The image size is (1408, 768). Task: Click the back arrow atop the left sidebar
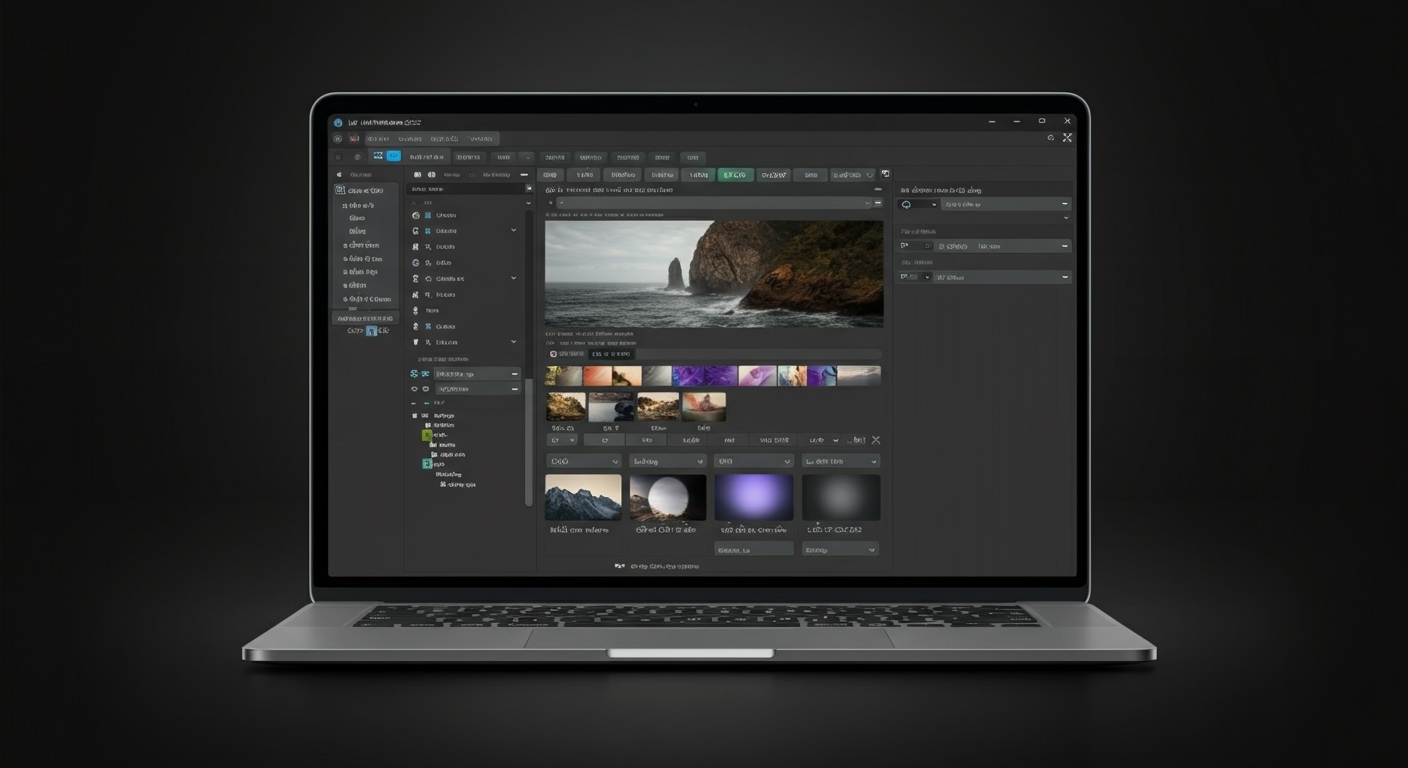(x=338, y=173)
